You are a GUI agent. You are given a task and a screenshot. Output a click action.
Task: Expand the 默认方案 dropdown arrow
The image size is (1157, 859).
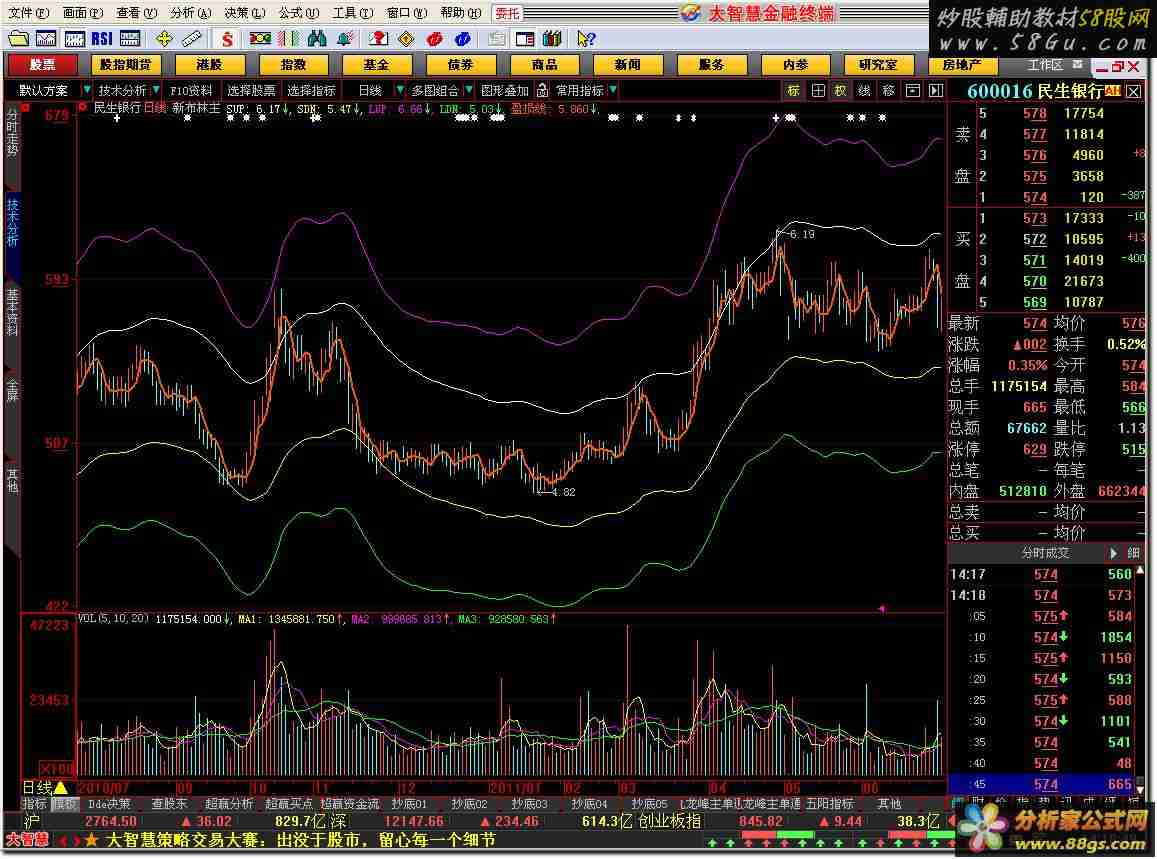[86, 90]
